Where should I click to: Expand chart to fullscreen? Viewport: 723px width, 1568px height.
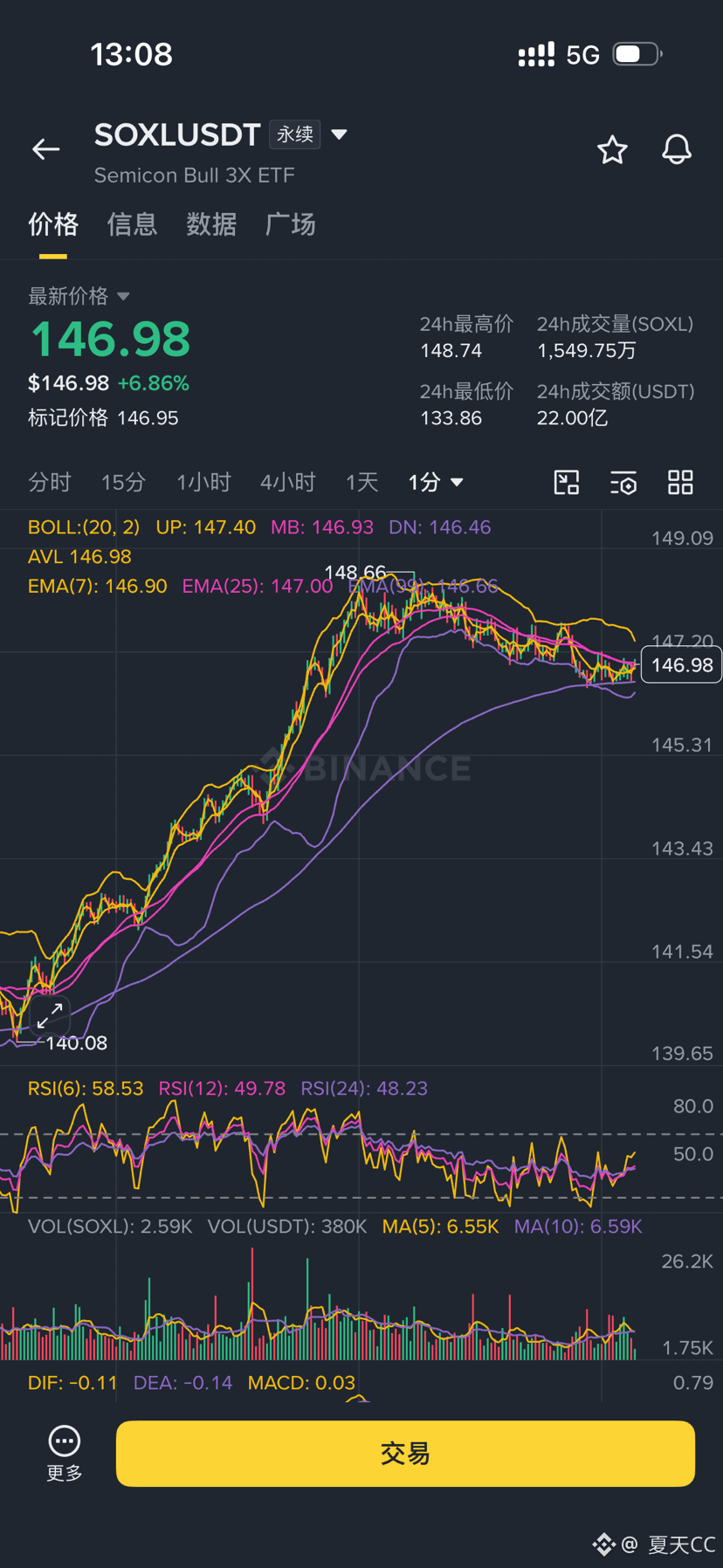click(50, 1015)
